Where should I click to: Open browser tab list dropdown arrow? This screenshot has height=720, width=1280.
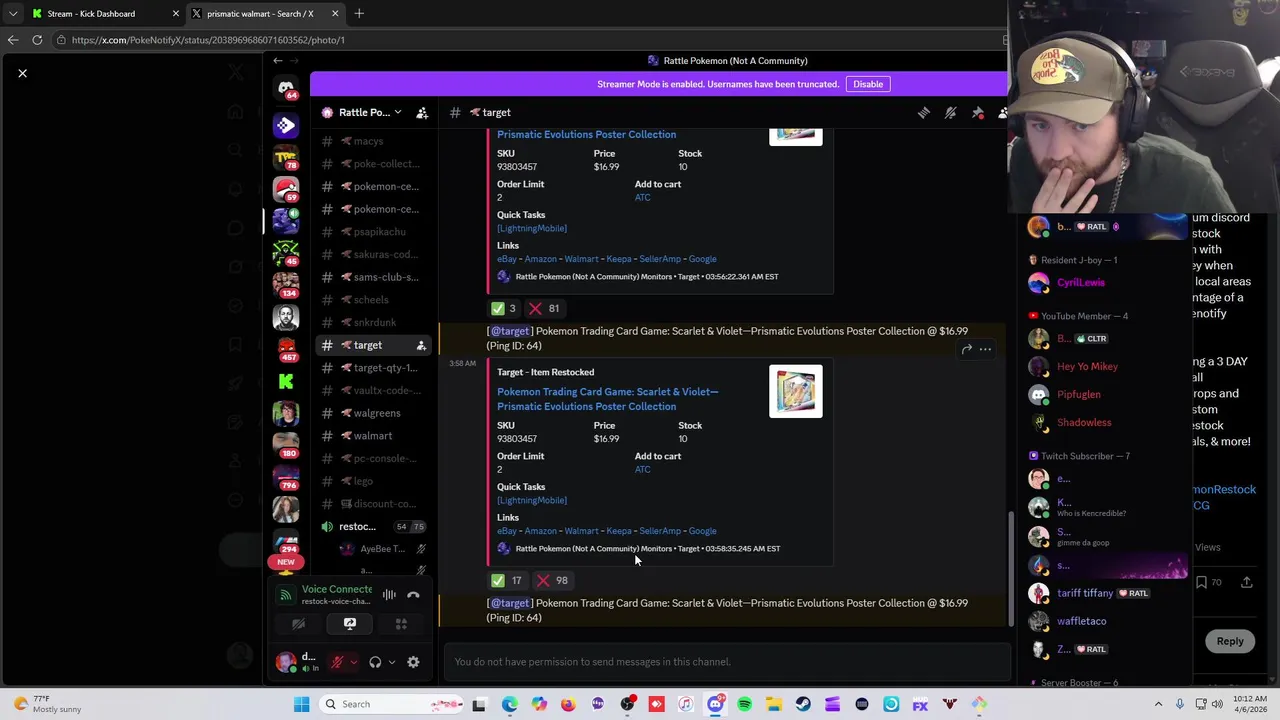point(13,14)
